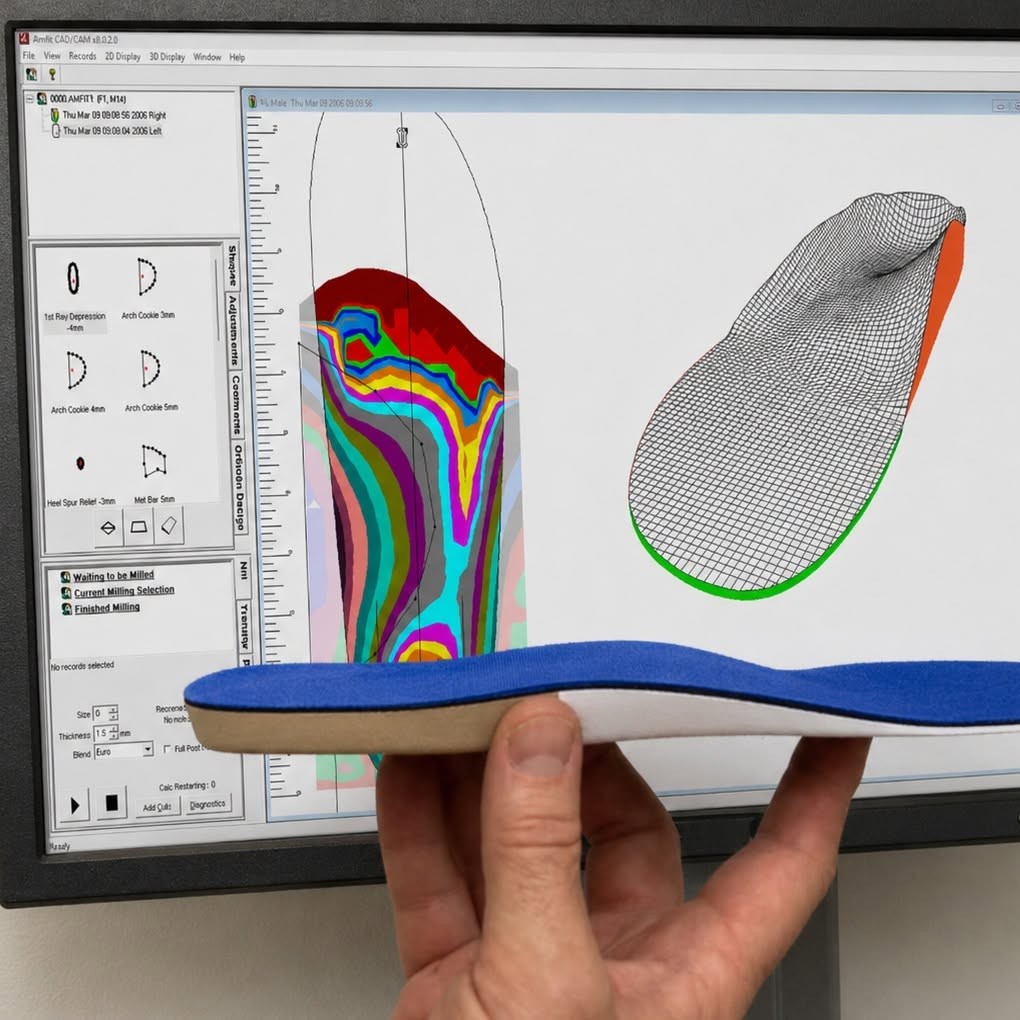Viewport: 1020px width, 1020px height.
Task: Open the Help menu
Action: (x=237, y=58)
